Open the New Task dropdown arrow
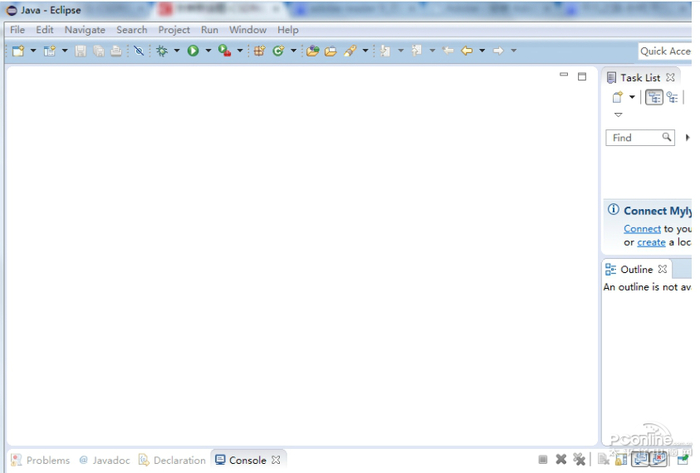This screenshot has height=473, width=700. [632, 97]
